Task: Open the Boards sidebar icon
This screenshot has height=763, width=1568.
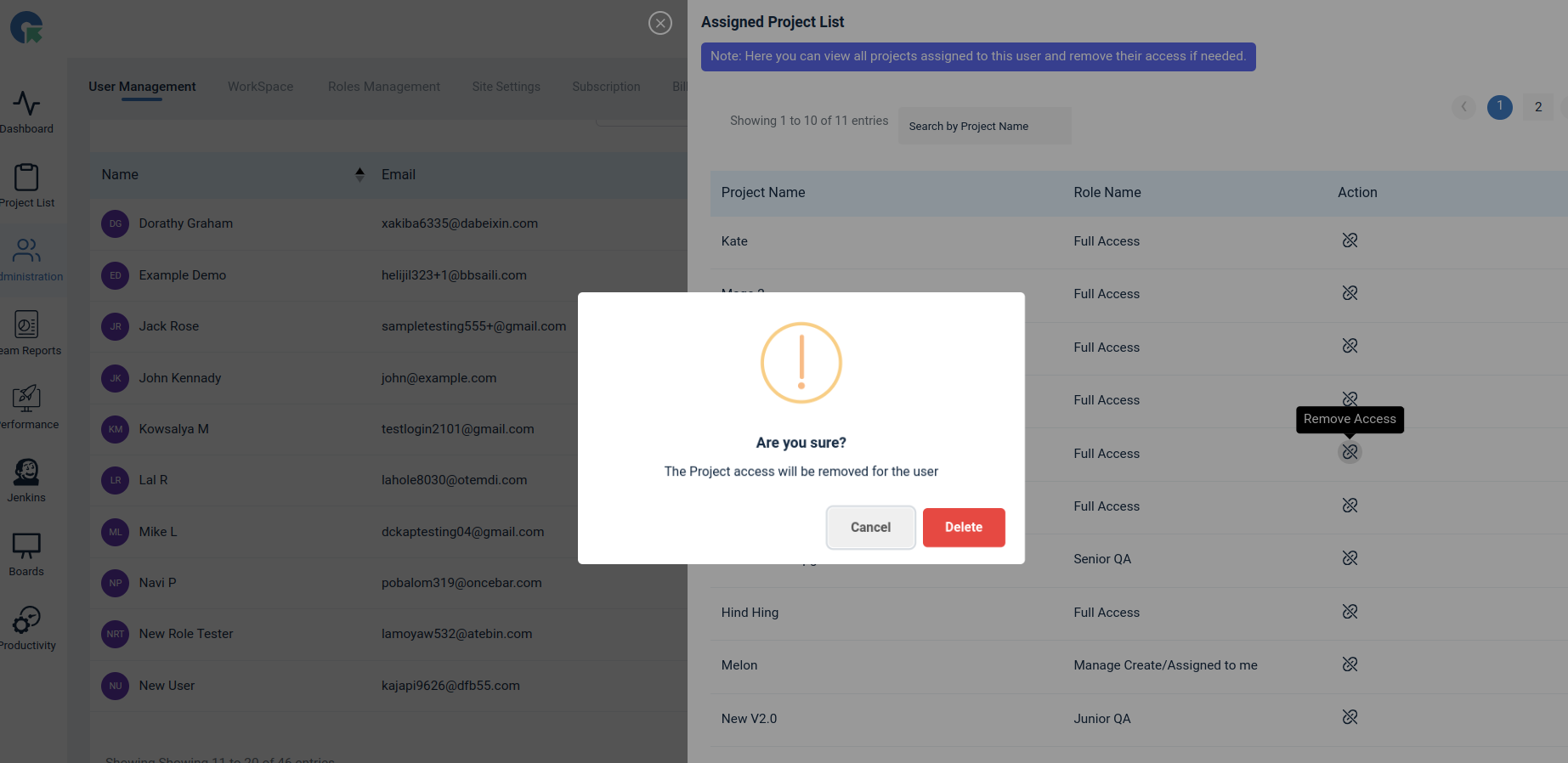Action: tap(26, 555)
